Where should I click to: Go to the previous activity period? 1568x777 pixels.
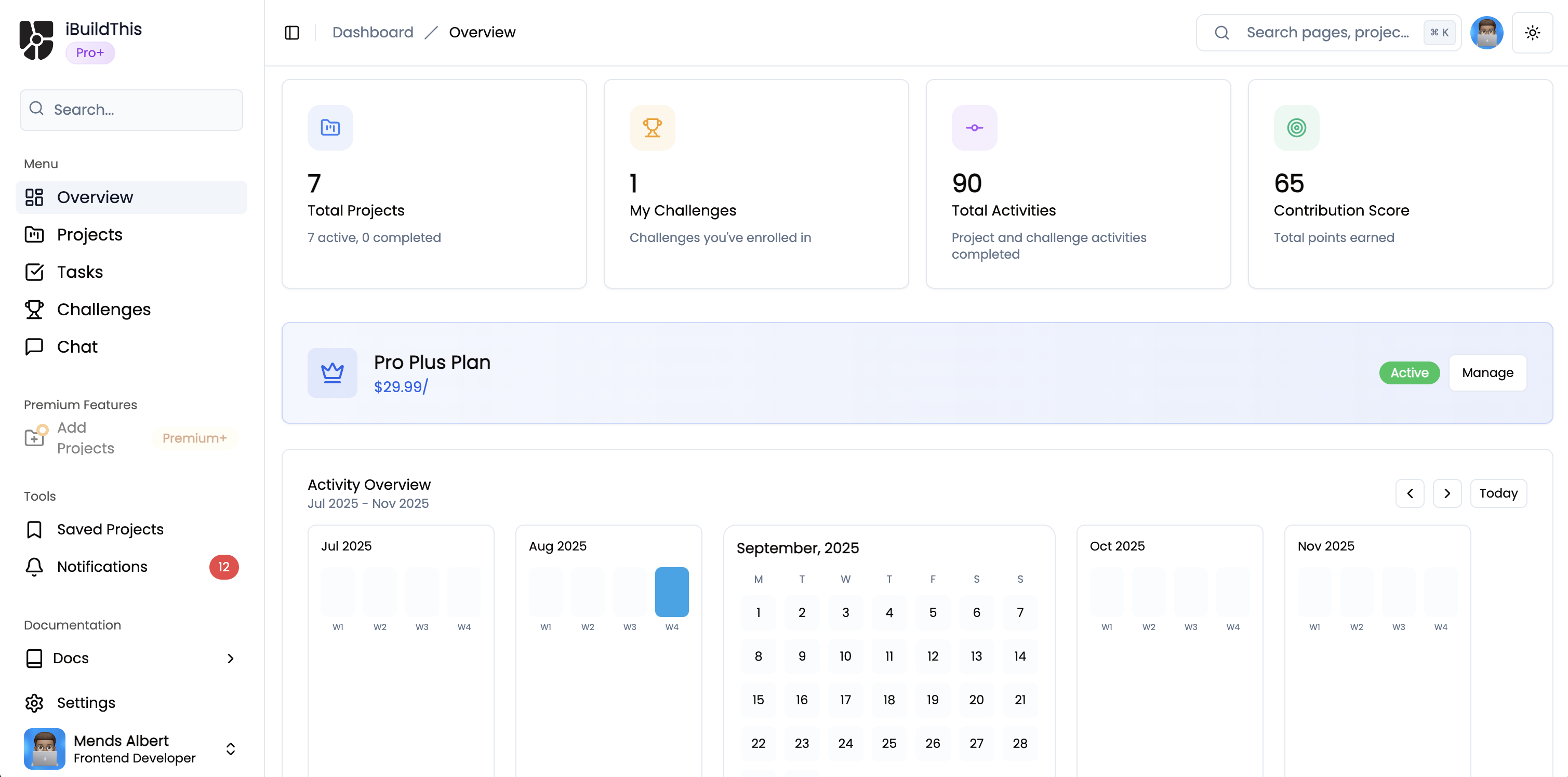click(x=1409, y=493)
